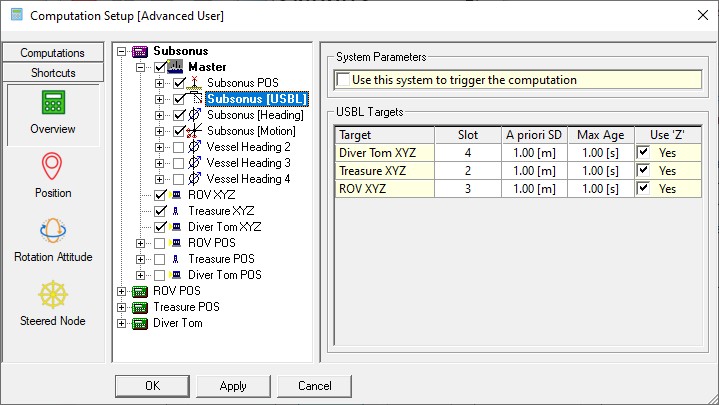Expand the top-level ROV POS computation

coord(122,291)
